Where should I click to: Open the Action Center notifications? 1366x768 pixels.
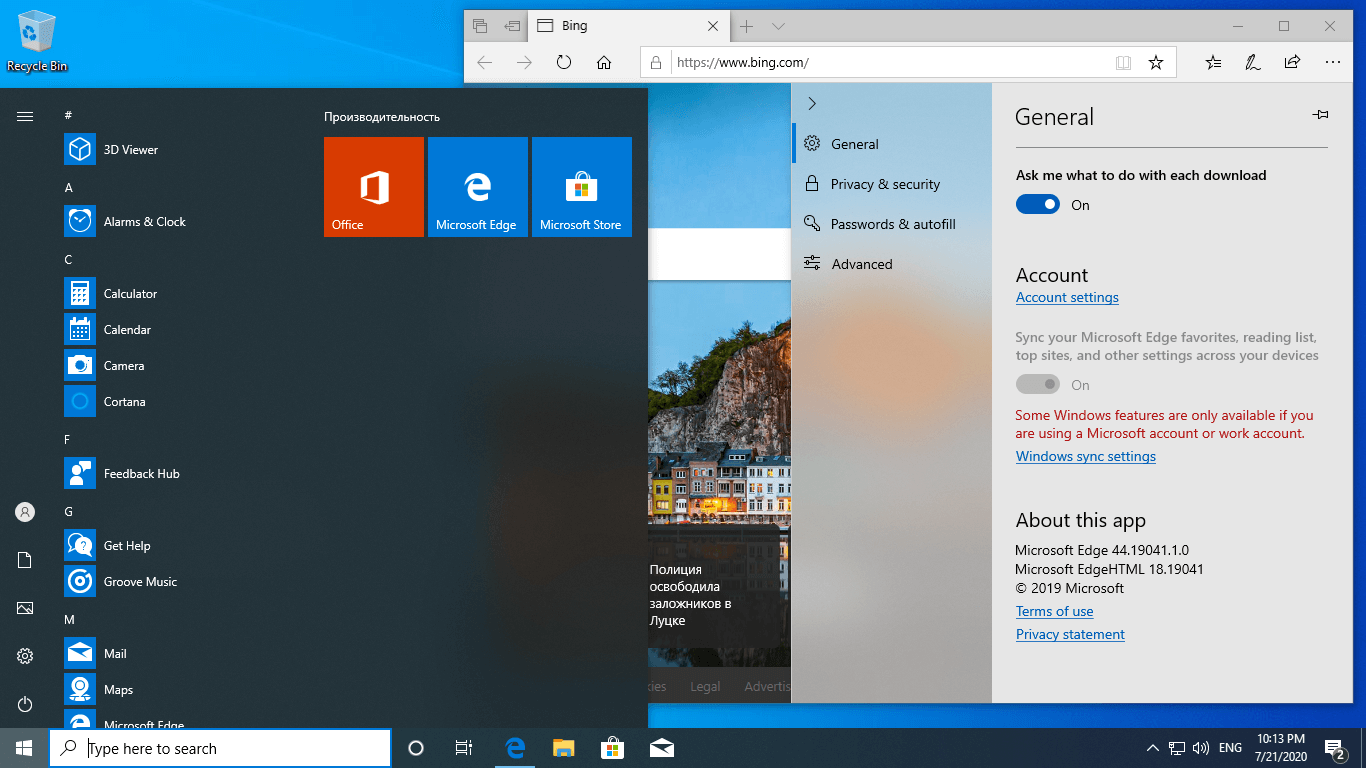[1335, 748]
